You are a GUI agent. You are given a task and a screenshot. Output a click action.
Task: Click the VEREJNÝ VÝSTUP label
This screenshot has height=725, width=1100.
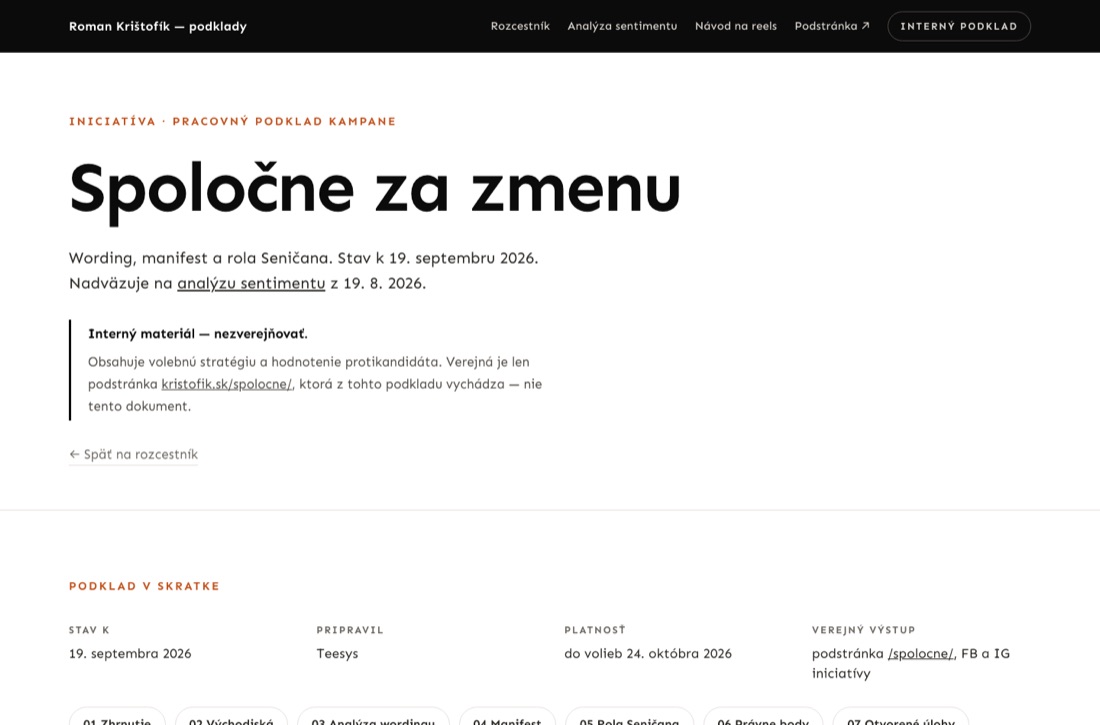[x=864, y=630]
